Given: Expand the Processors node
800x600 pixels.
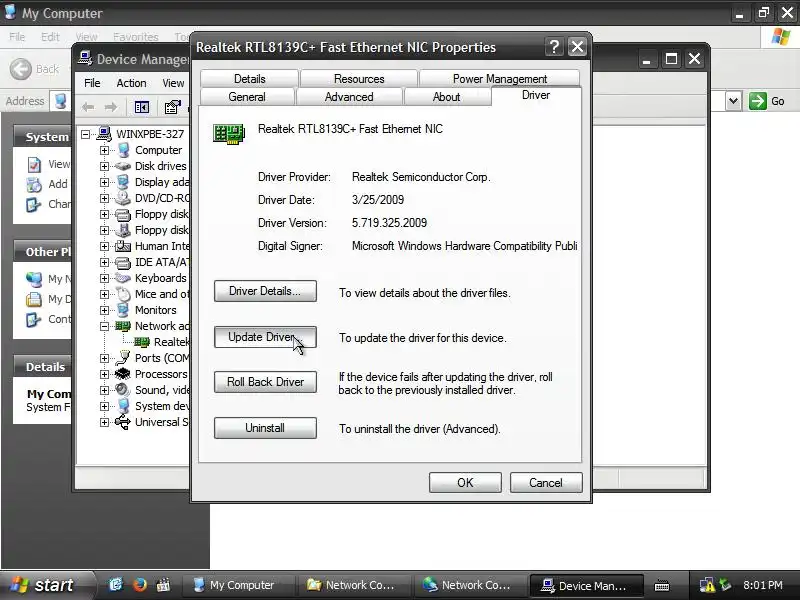Looking at the screenshot, I should pyautogui.click(x=104, y=374).
